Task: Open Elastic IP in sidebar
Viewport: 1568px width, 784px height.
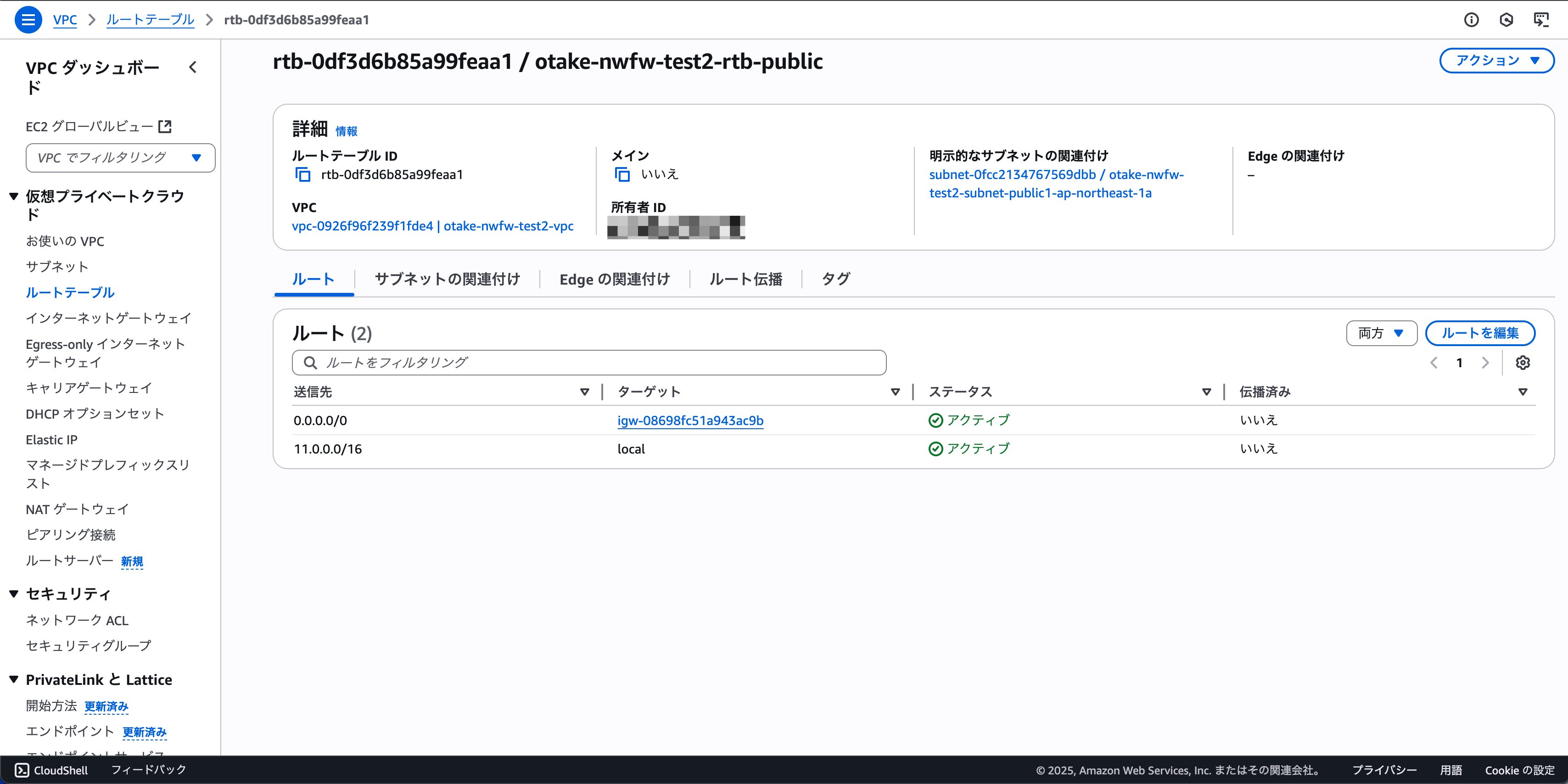Action: tap(52, 439)
